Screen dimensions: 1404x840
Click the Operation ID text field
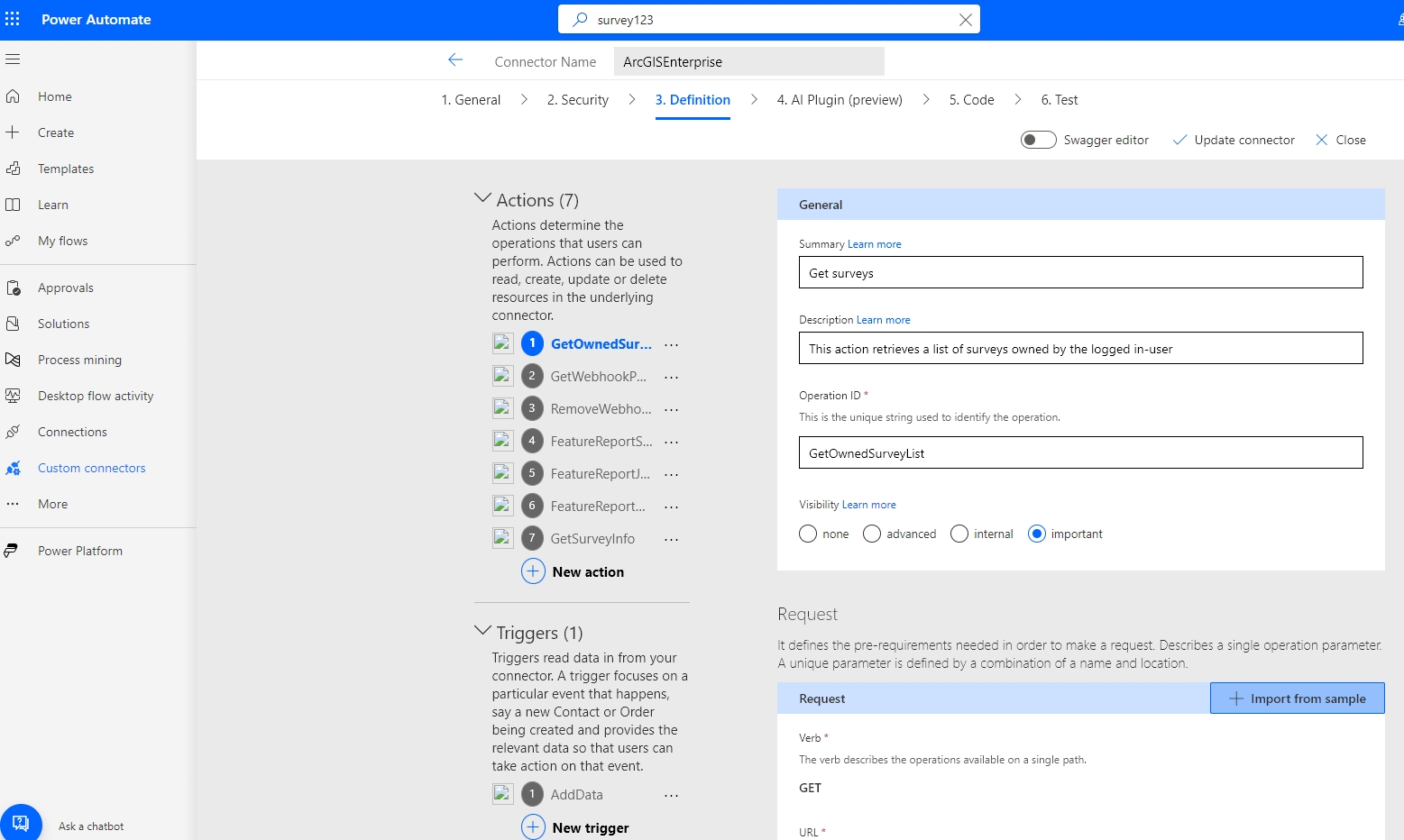[1079, 452]
